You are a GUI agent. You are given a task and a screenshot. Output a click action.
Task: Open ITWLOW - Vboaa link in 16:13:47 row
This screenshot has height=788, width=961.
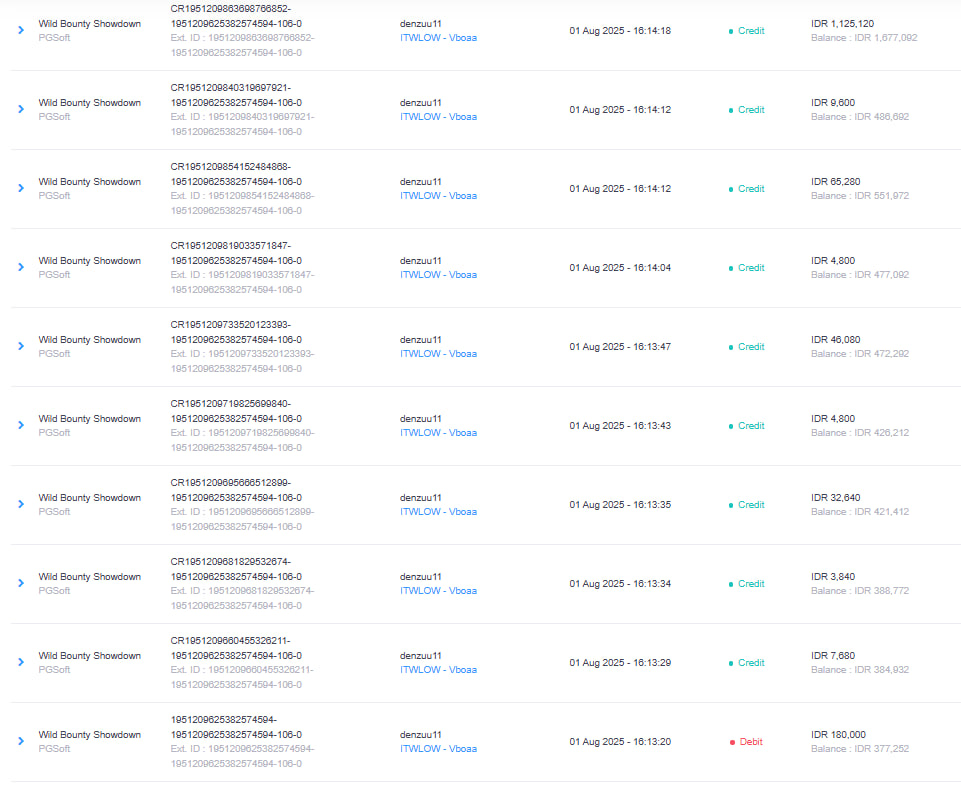coord(438,354)
